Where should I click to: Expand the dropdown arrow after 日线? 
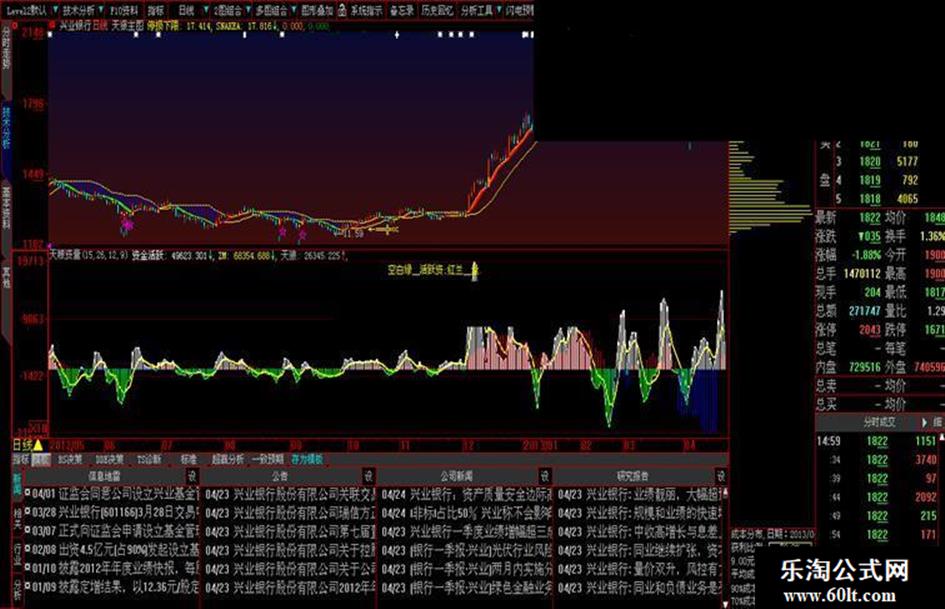206,10
